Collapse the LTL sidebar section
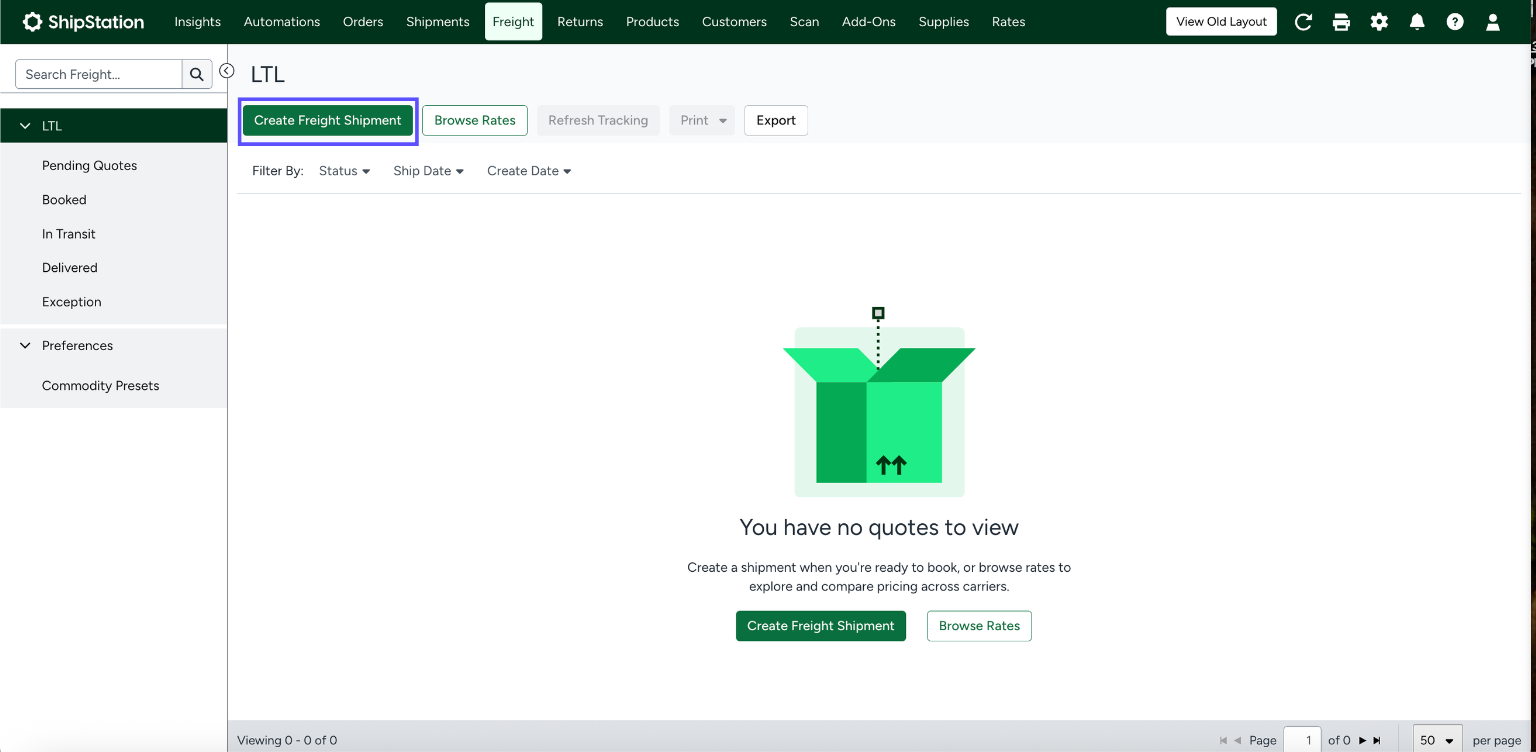1536x752 pixels. pos(25,126)
